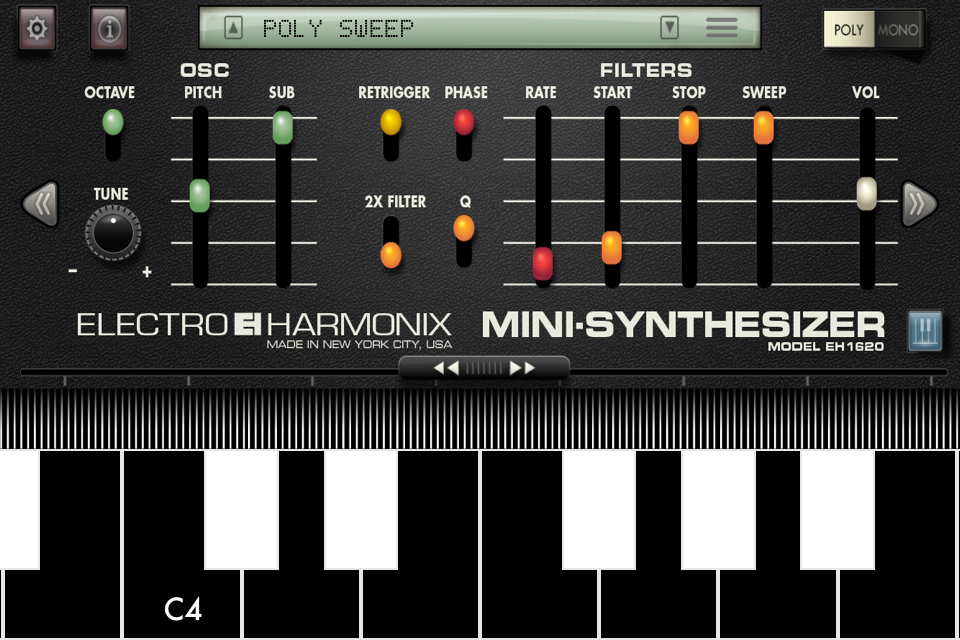This screenshot has height=640, width=960.
Task: Click the red RATE slider handle
Action: pyautogui.click(x=542, y=263)
